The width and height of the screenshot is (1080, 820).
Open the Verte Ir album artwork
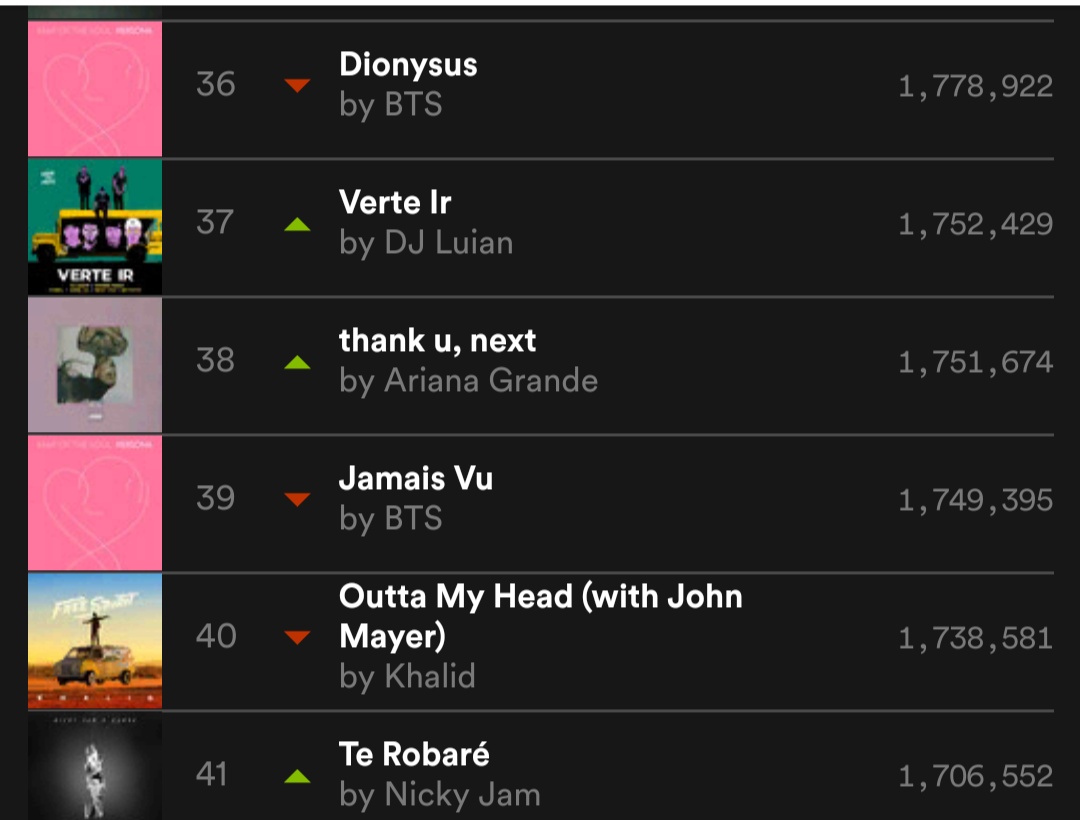(x=95, y=227)
